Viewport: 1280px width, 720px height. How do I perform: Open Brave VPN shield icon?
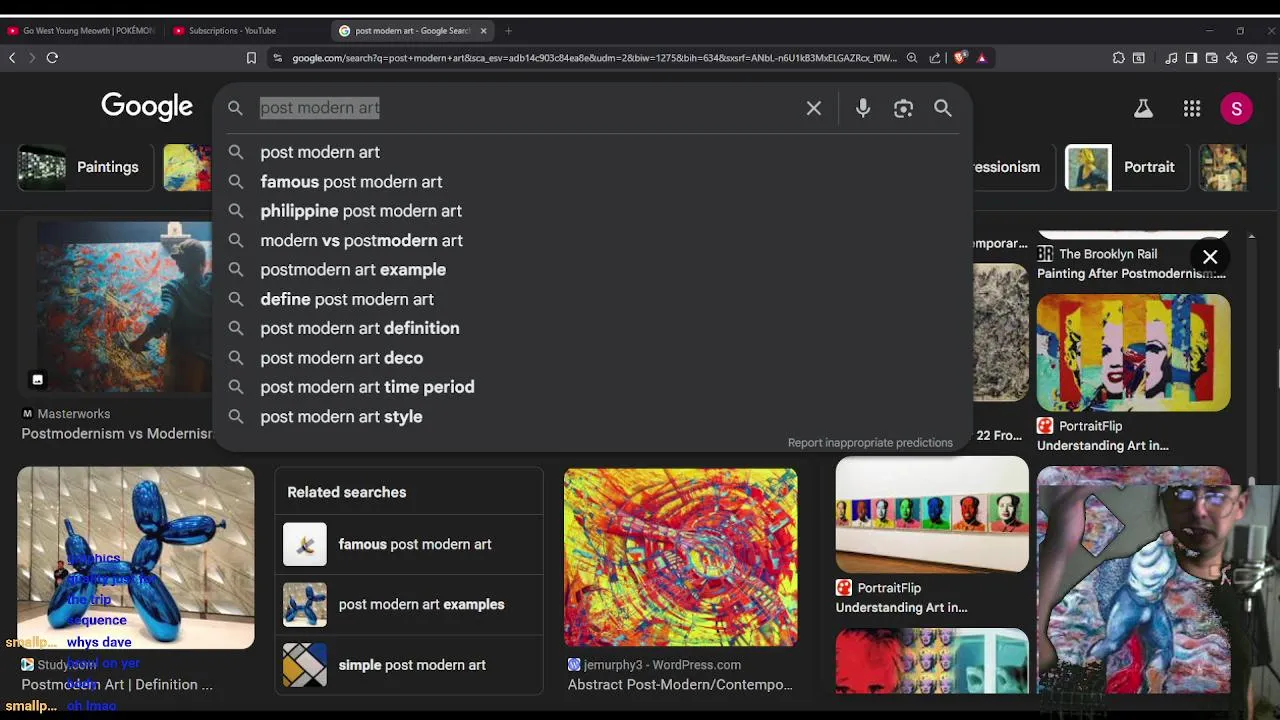click(1252, 58)
